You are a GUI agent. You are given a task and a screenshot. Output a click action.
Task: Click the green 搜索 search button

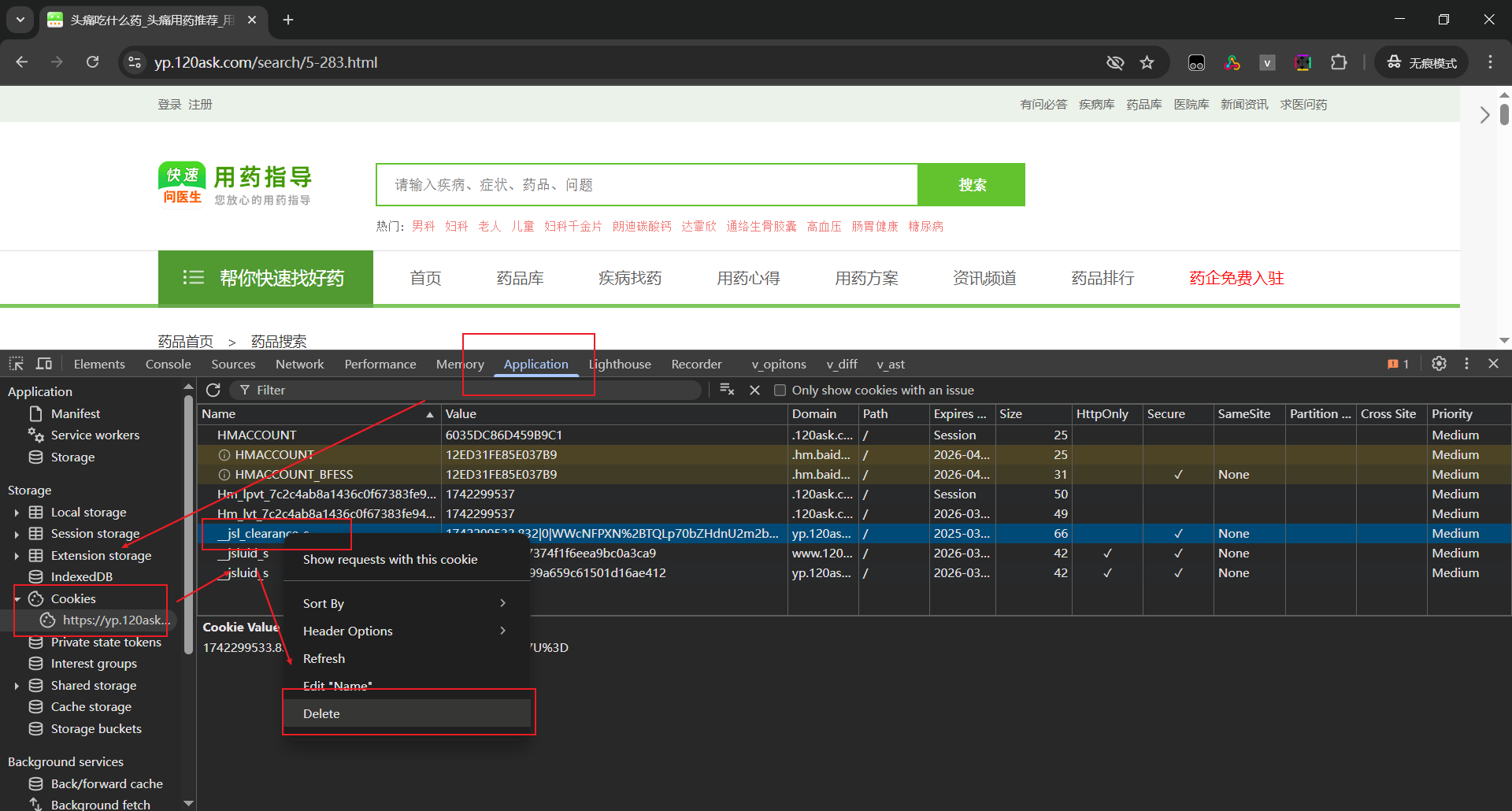point(972,184)
